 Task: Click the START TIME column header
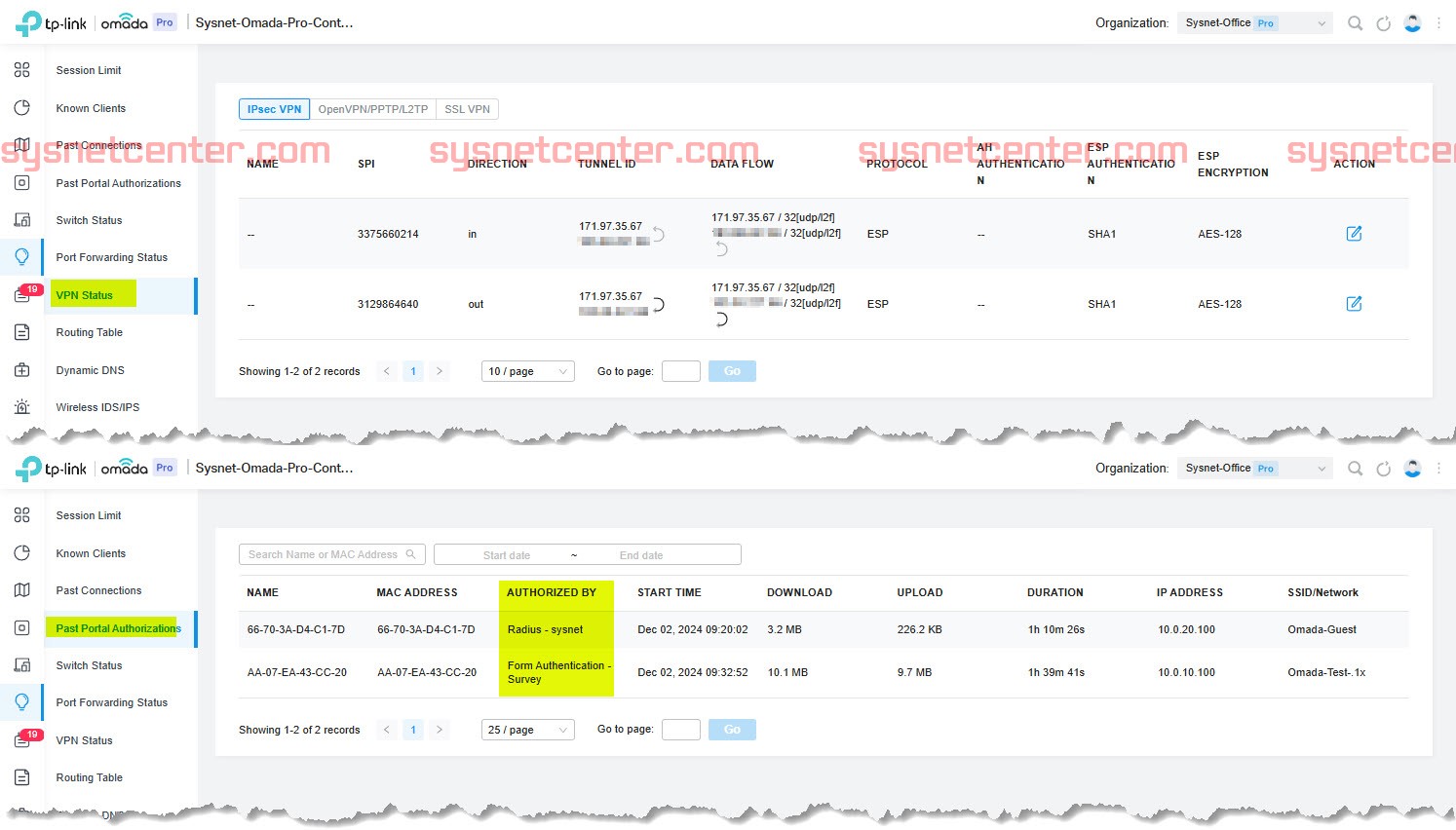pyautogui.click(x=670, y=592)
